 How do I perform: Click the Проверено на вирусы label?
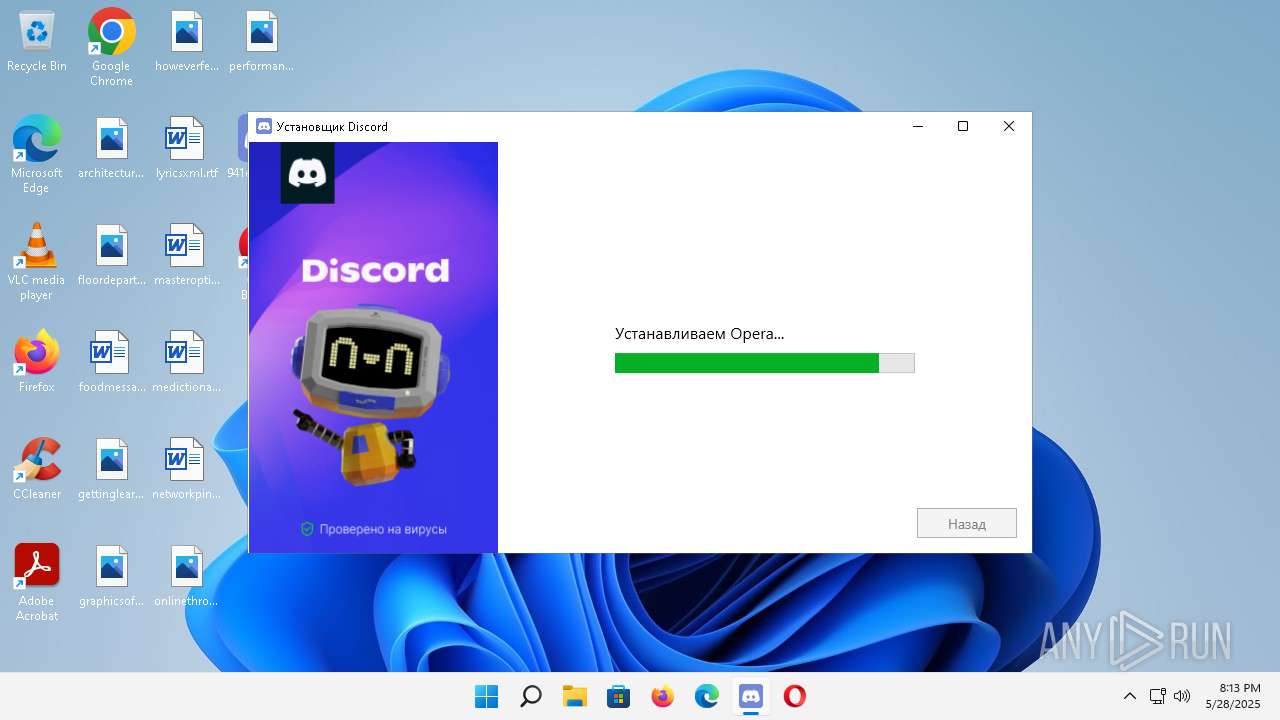tap(374, 529)
